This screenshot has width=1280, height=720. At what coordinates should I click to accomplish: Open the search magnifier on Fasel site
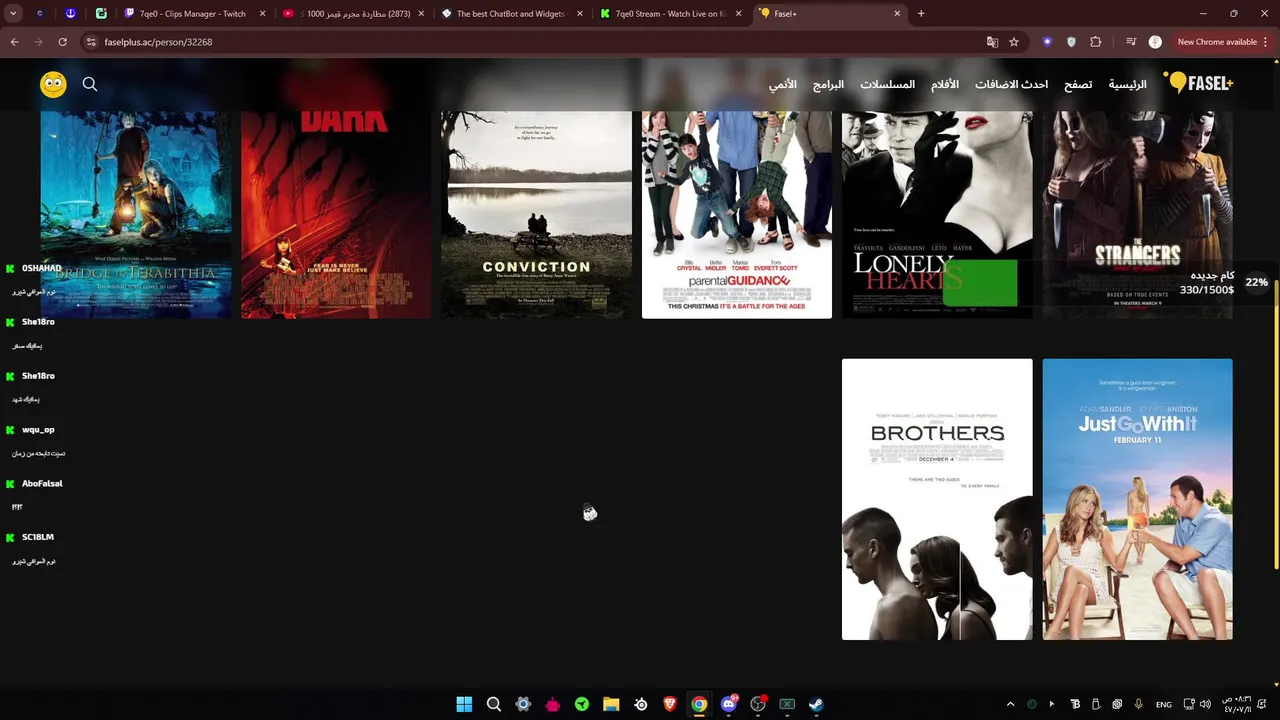point(90,84)
